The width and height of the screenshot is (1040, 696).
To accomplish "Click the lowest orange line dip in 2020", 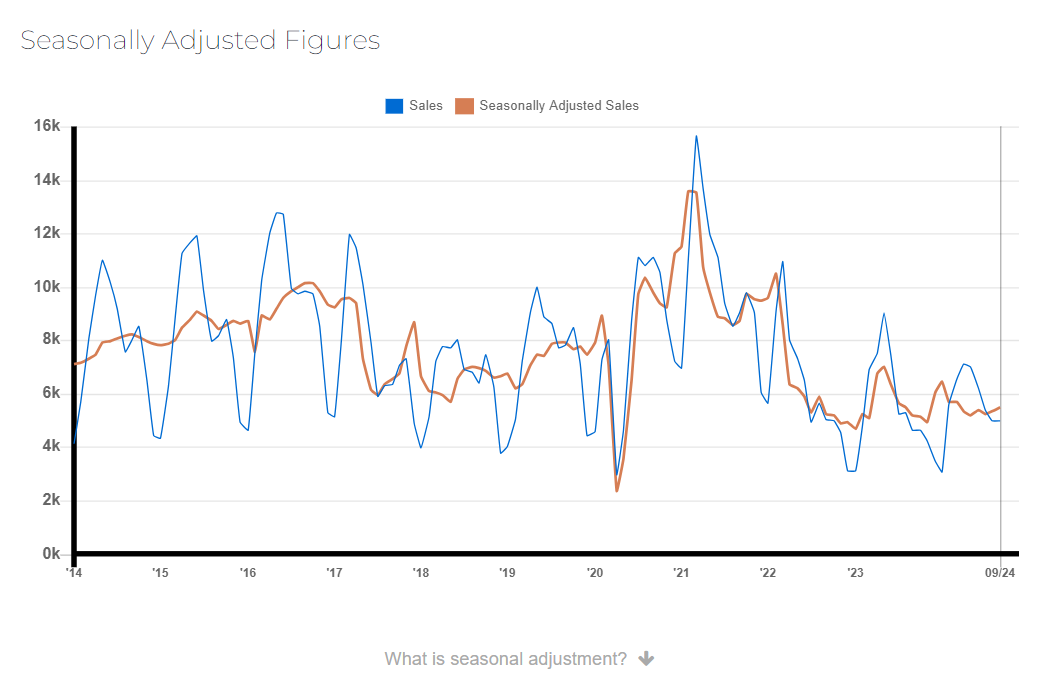I will [617, 490].
